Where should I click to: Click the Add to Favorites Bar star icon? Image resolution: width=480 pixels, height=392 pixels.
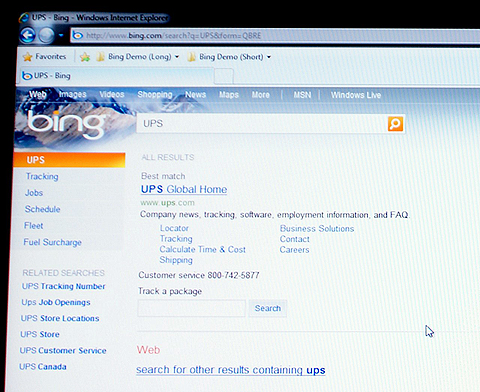pyautogui.click(x=85, y=57)
